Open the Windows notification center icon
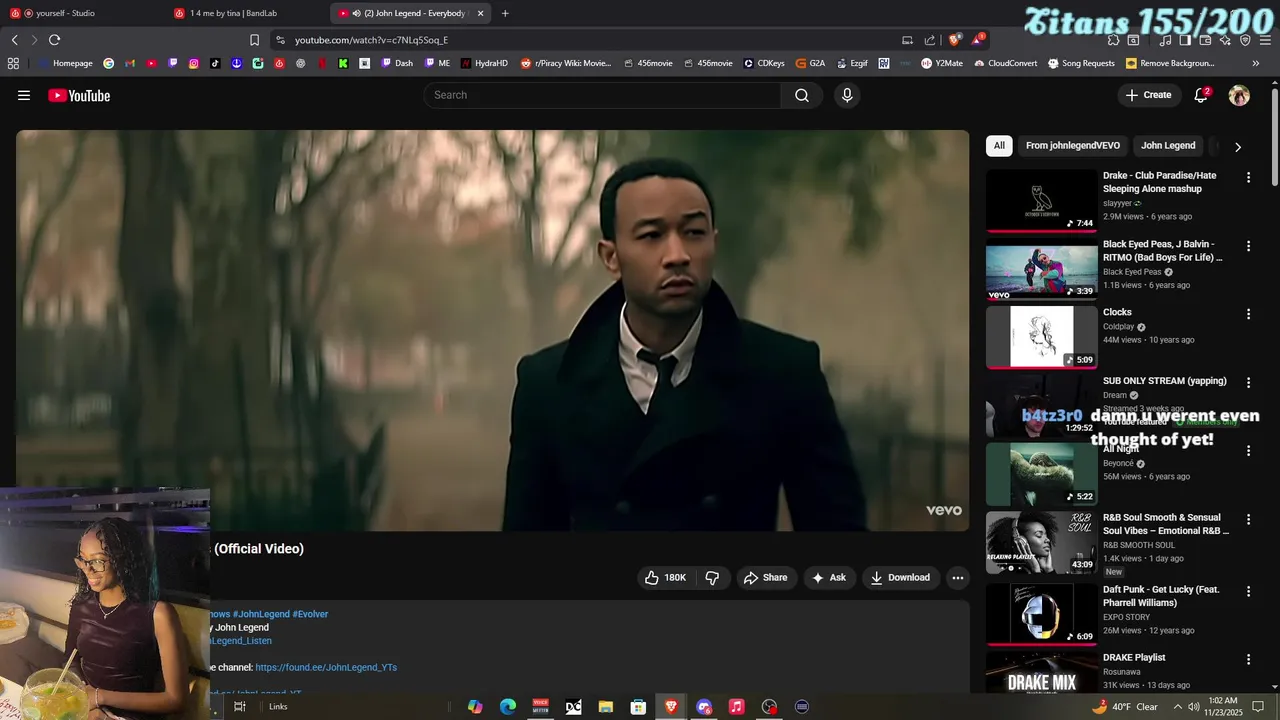 coord(1258,707)
